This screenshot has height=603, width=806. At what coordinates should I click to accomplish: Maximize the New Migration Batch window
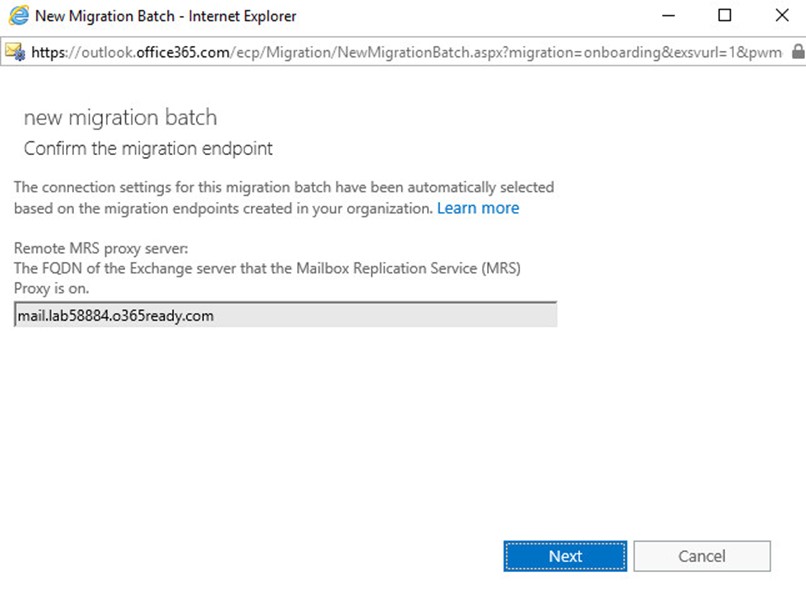point(725,15)
